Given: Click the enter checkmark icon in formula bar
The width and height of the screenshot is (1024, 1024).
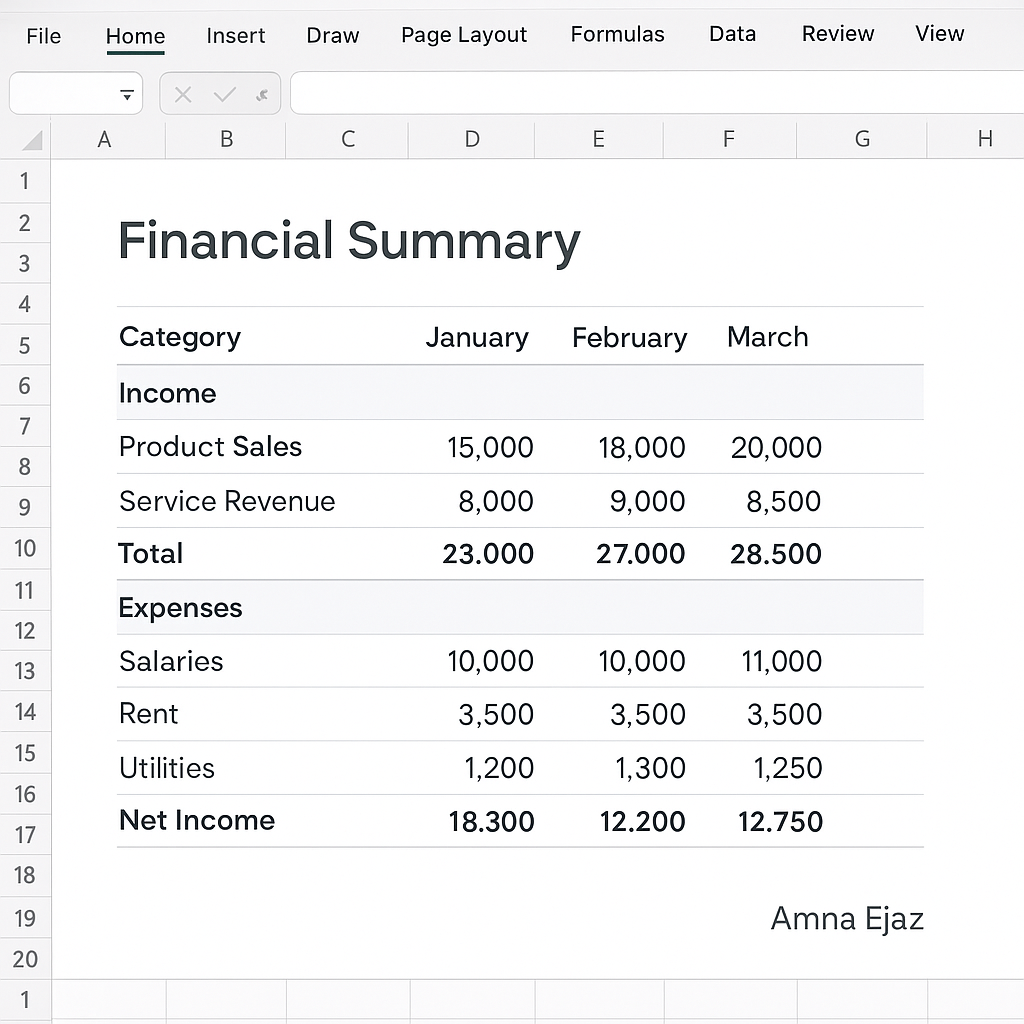Looking at the screenshot, I should point(224,95).
